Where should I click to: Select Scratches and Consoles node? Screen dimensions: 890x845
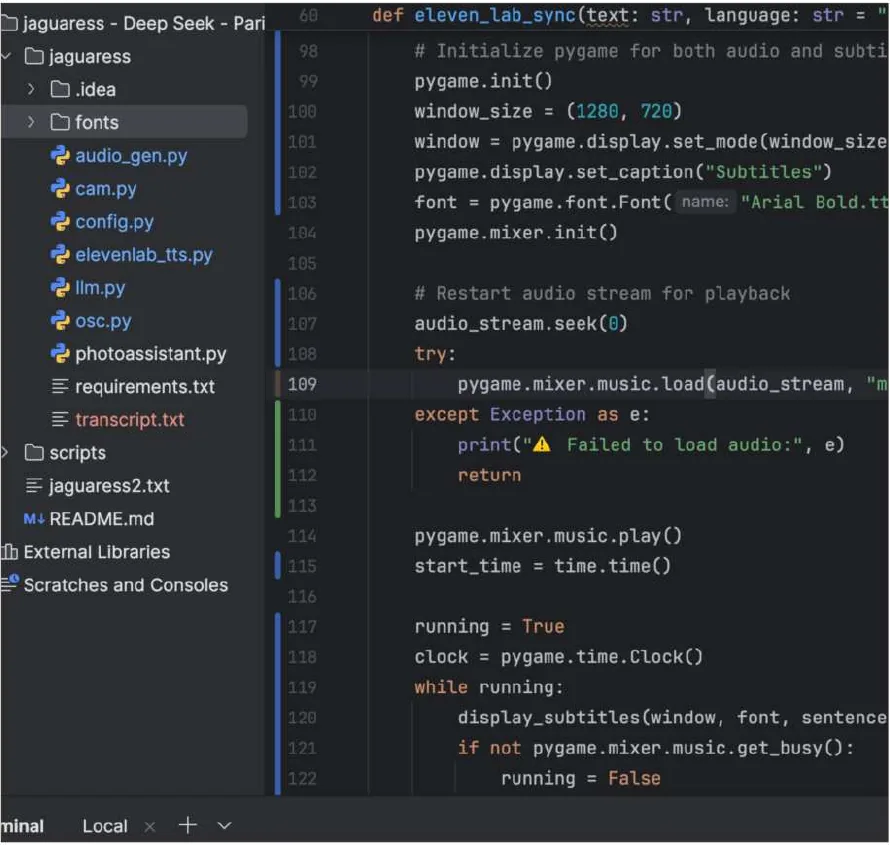pyautogui.click(x=125, y=585)
